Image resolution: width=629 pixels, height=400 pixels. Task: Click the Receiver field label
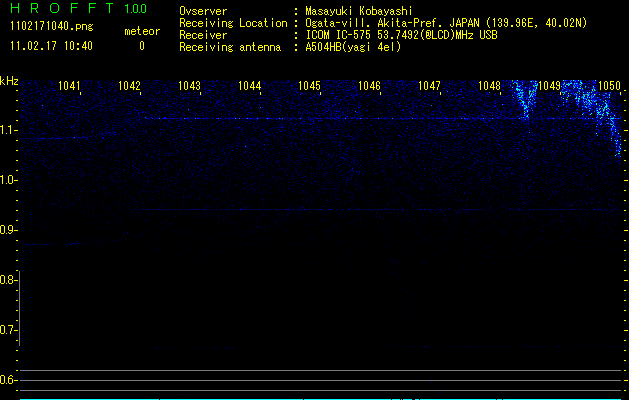(x=203, y=35)
